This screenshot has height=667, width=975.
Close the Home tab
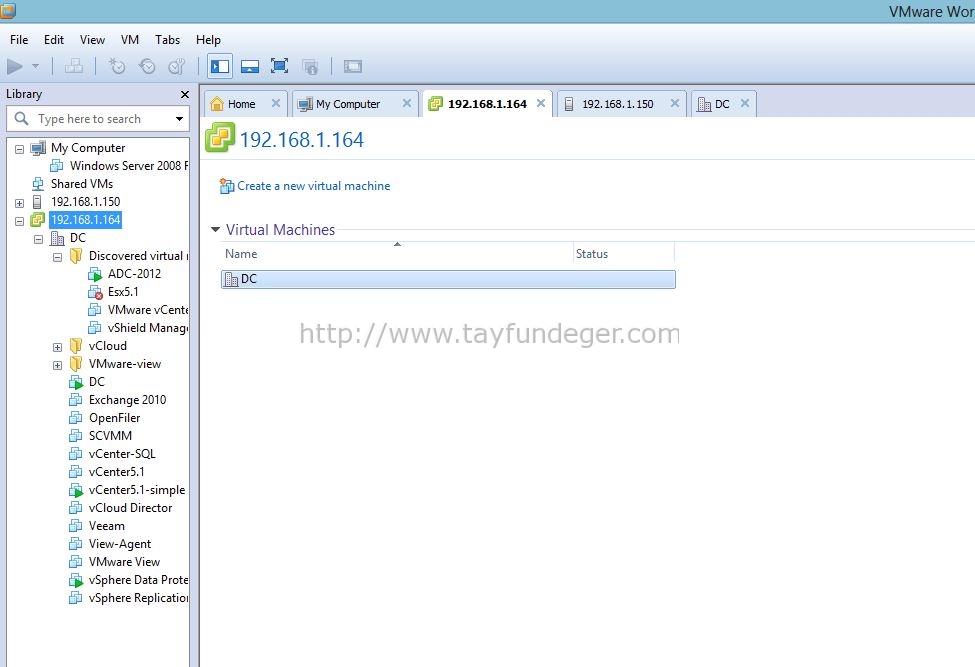click(x=275, y=103)
